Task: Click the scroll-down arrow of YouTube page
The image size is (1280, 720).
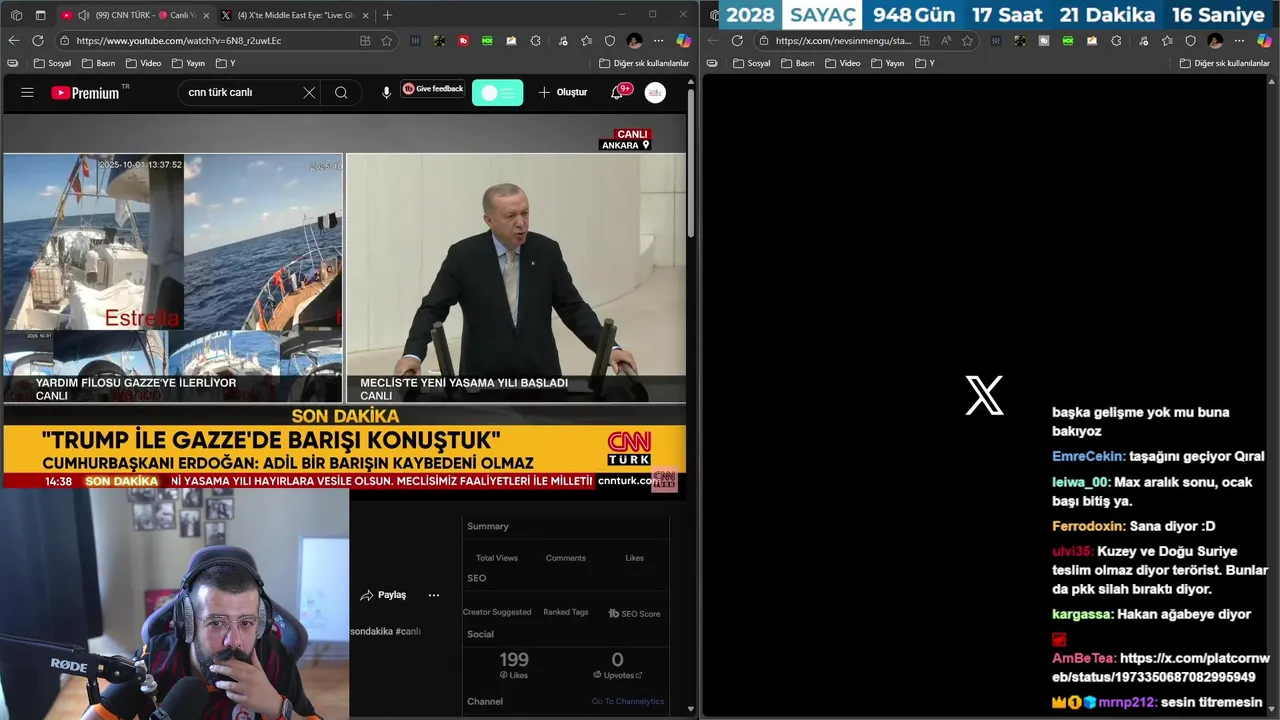Action: tap(690, 709)
